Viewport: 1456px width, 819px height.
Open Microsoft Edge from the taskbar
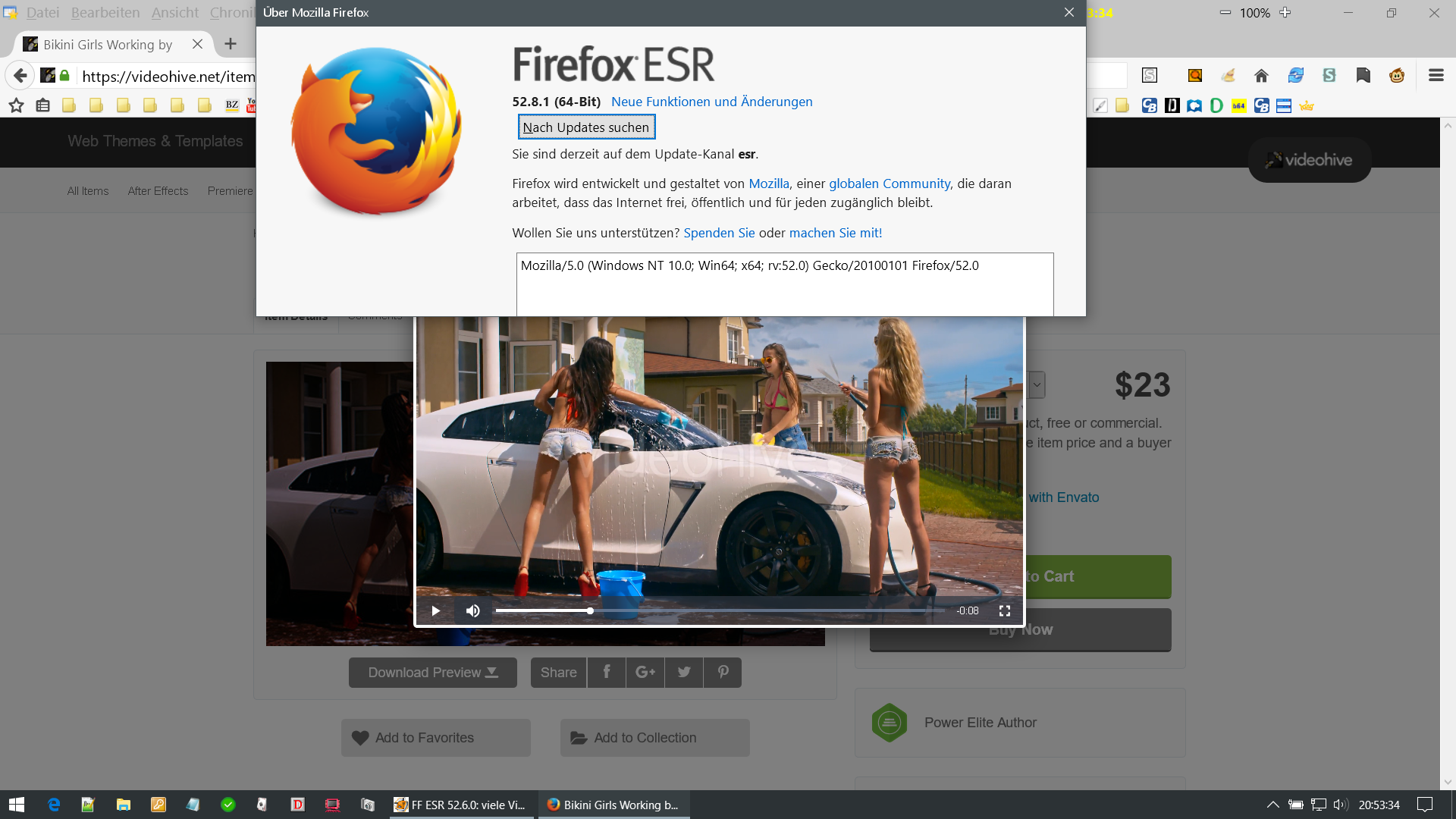click(x=54, y=805)
